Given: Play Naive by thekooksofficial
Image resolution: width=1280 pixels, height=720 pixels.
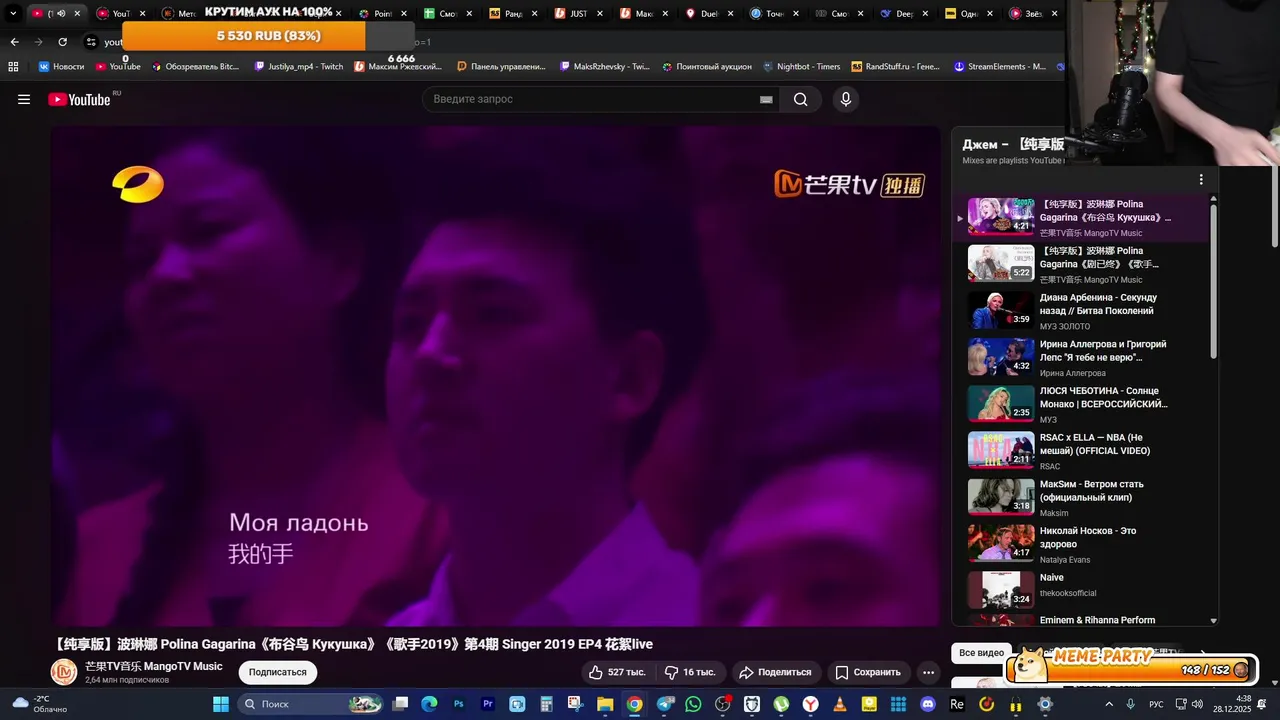Looking at the screenshot, I should pyautogui.click(x=1082, y=590).
